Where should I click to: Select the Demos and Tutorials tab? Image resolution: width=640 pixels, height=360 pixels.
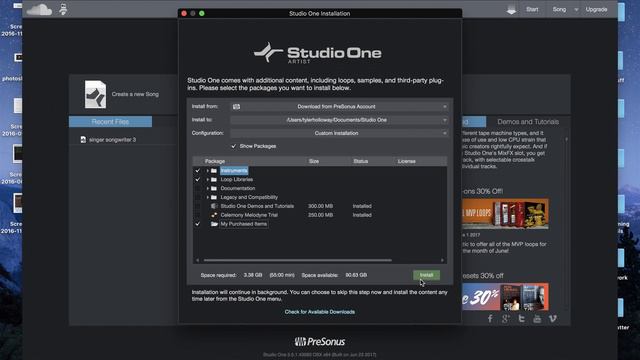pos(528,122)
